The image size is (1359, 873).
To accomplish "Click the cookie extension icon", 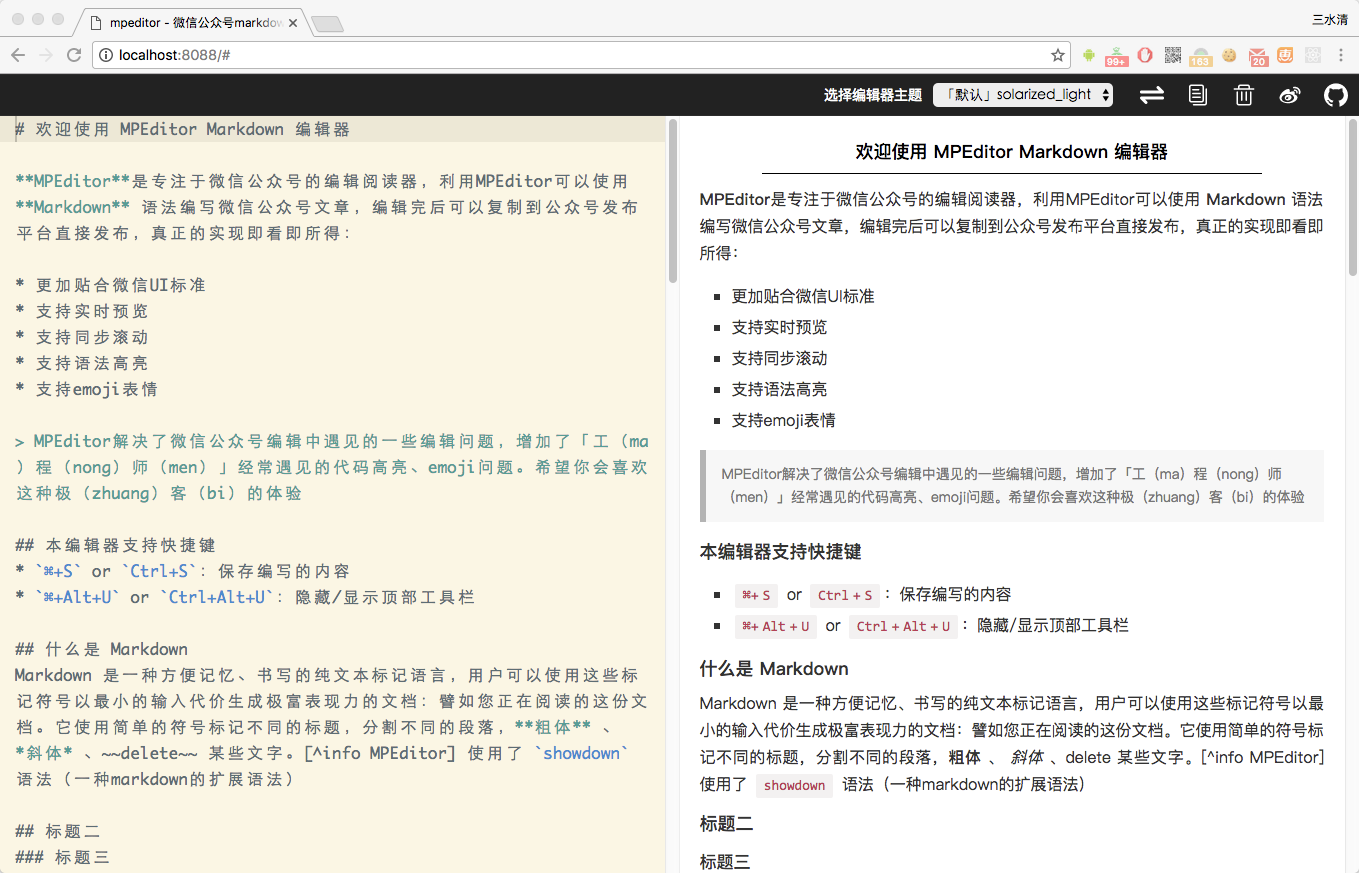I will pyautogui.click(x=1229, y=55).
